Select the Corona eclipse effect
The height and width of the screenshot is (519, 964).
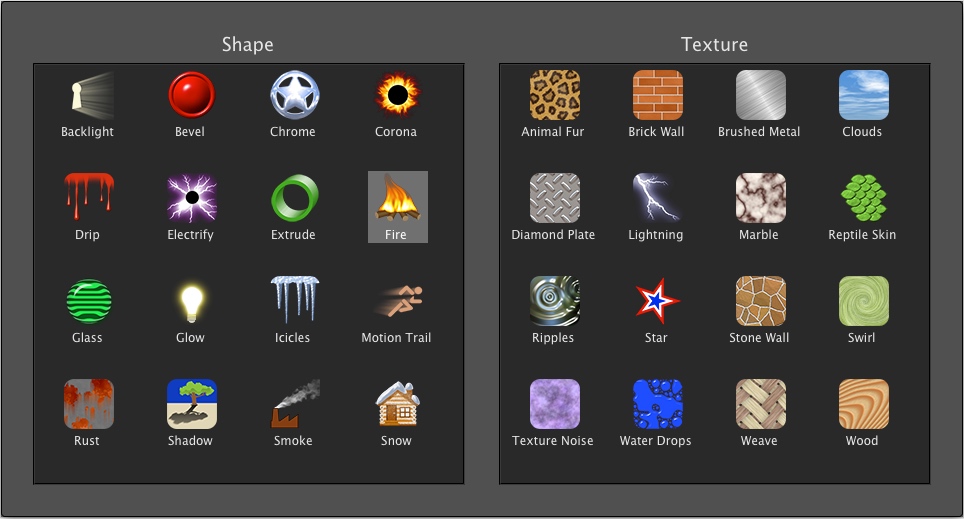pos(397,95)
